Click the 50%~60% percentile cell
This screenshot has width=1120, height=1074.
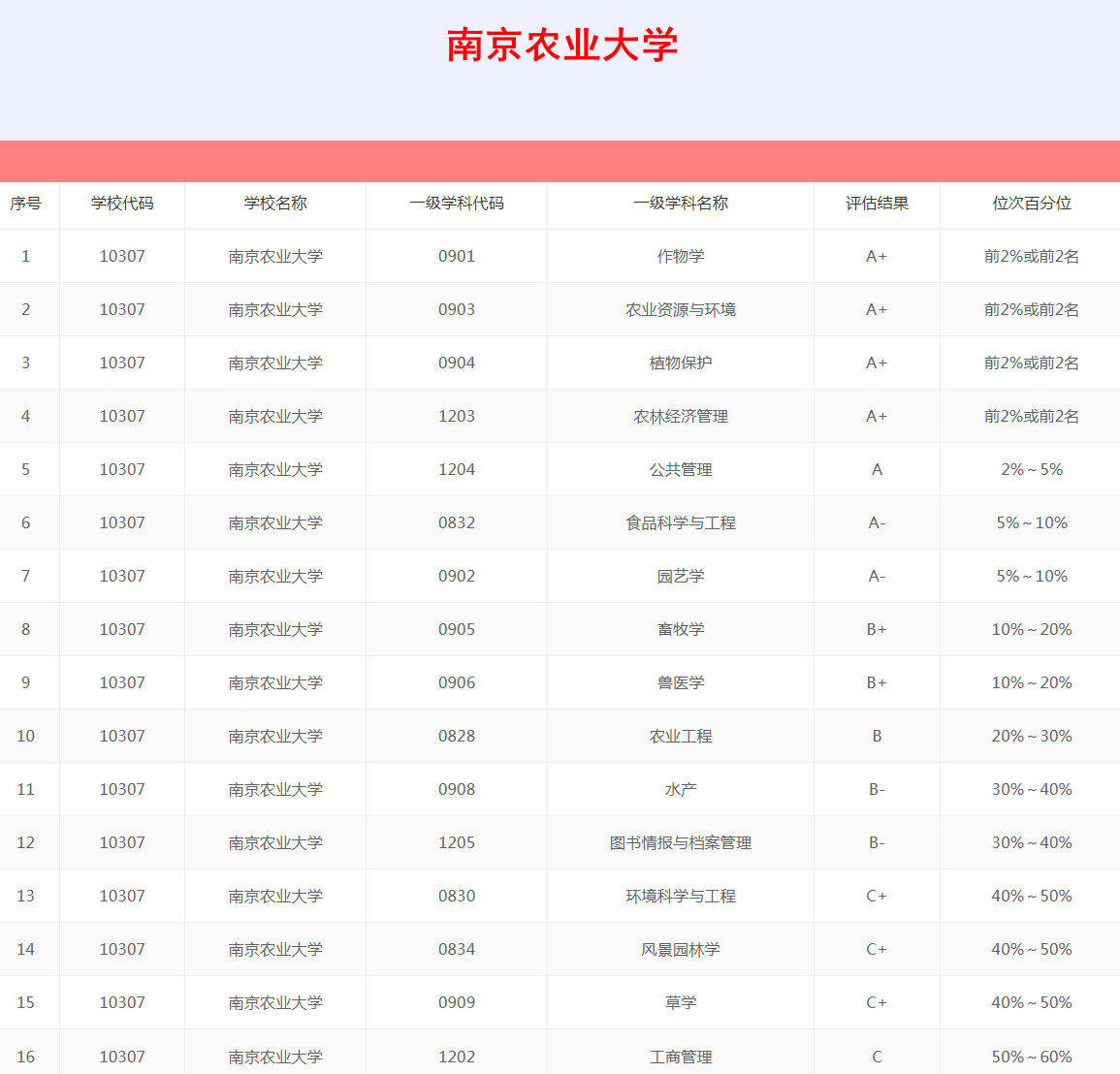(1031, 1057)
